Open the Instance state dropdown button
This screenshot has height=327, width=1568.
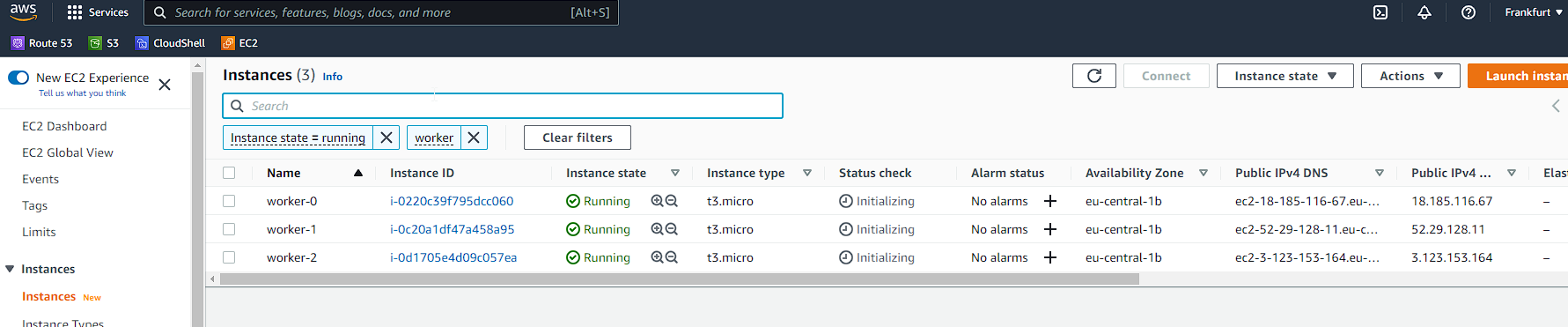[1285, 76]
